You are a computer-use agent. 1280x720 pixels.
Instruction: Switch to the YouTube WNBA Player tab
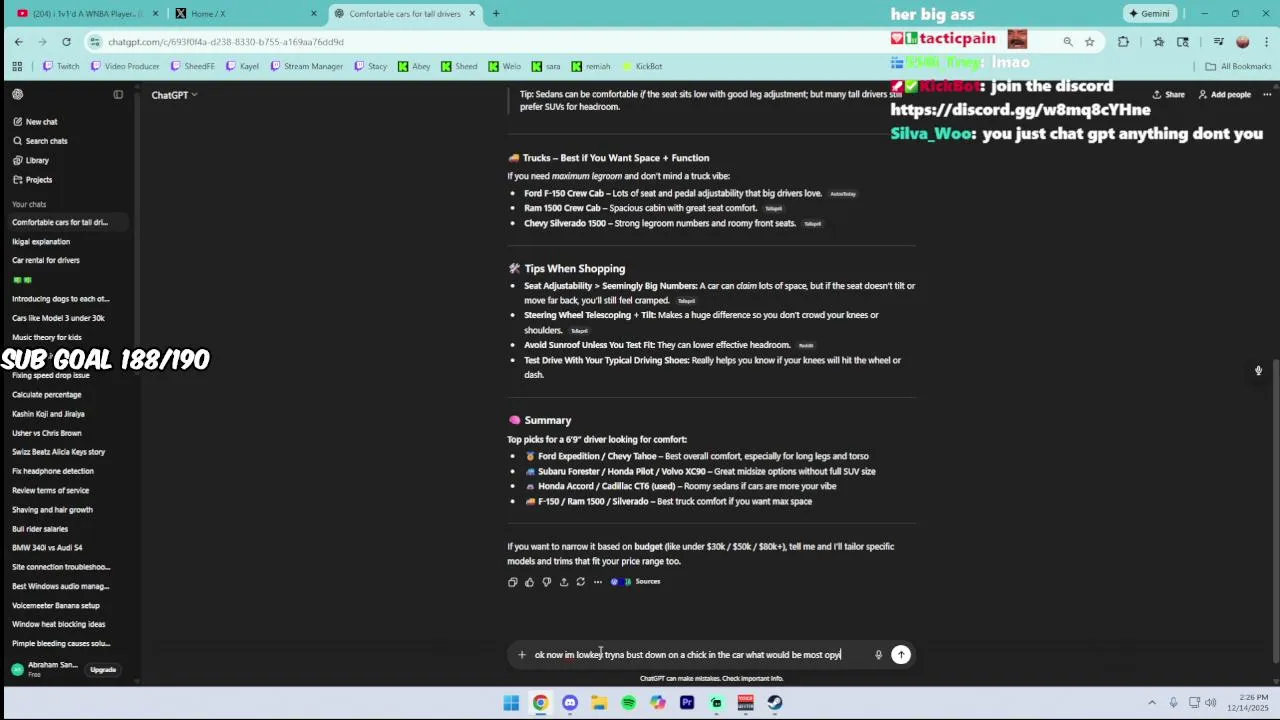pyautogui.click(x=85, y=14)
